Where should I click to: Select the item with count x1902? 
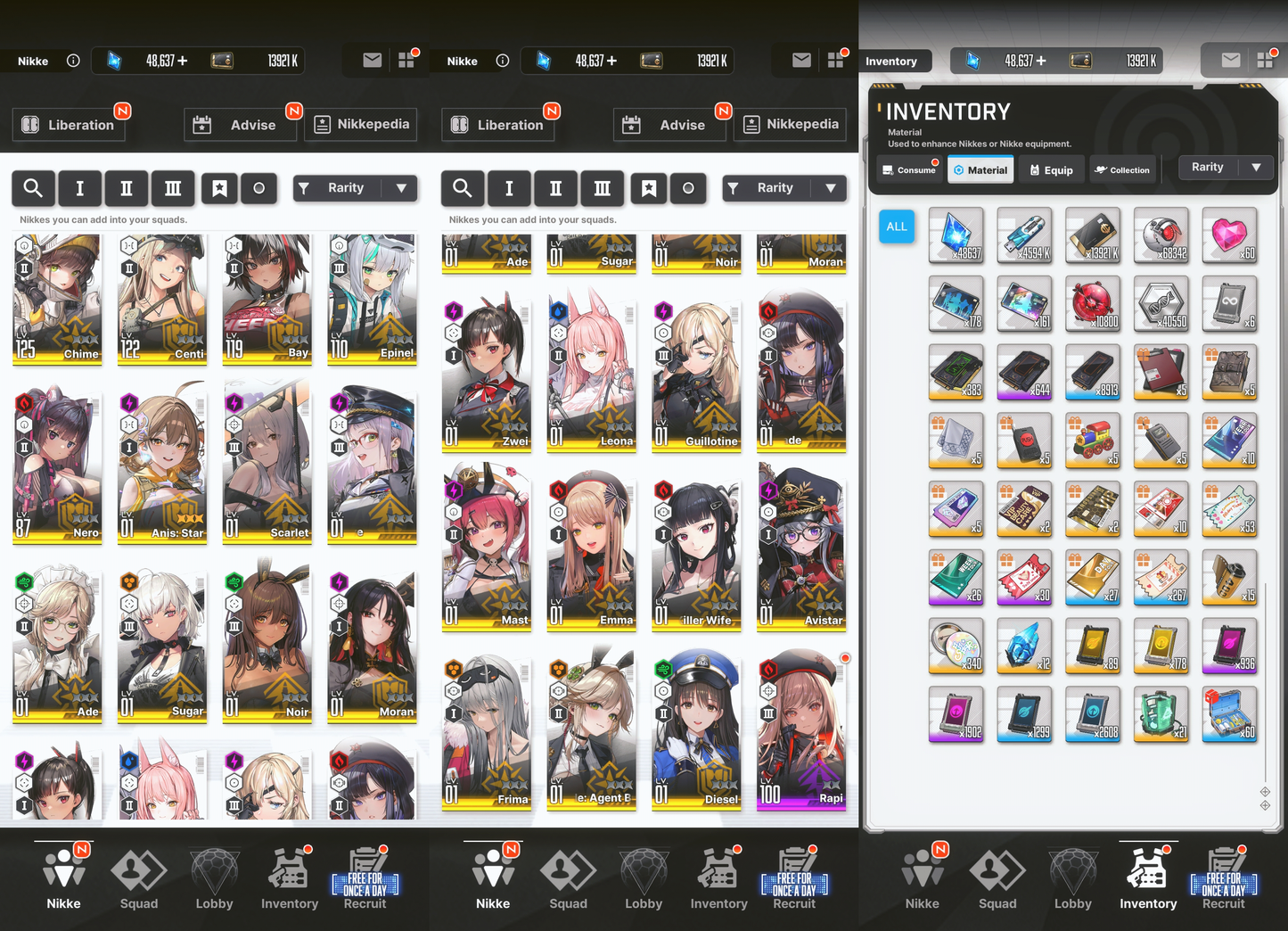pyautogui.click(x=956, y=714)
